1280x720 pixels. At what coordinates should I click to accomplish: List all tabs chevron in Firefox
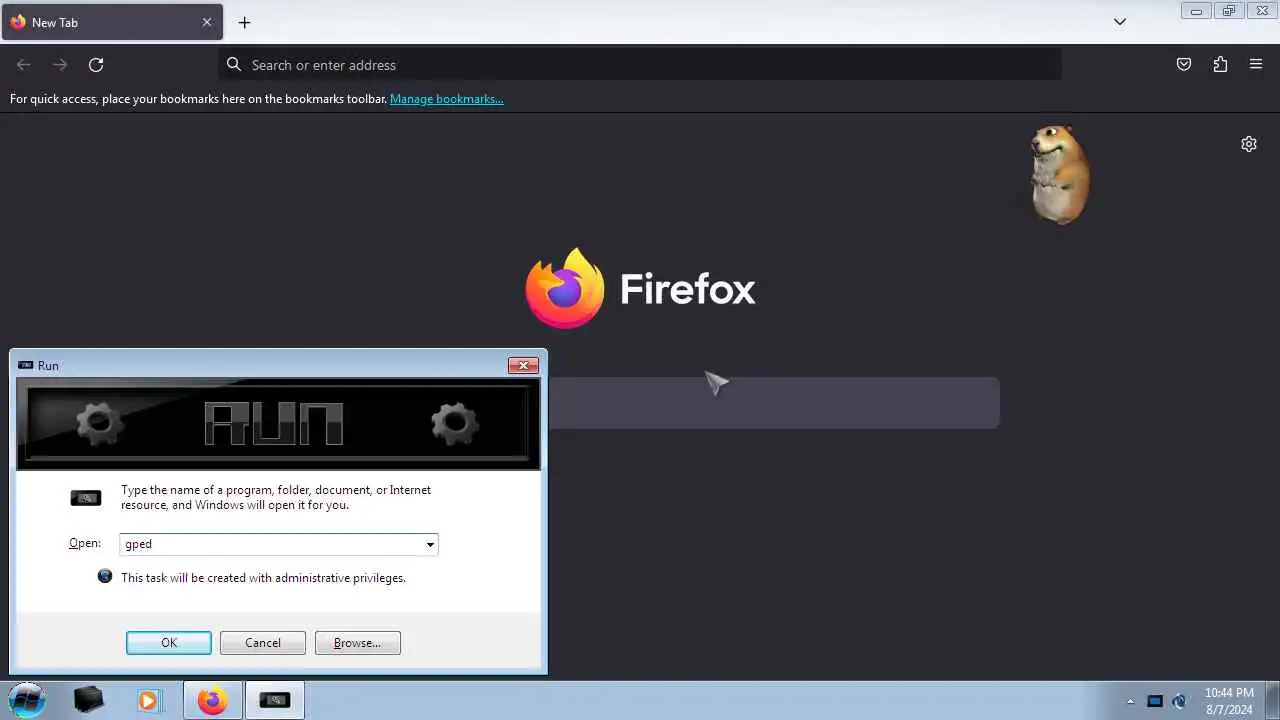point(1120,22)
